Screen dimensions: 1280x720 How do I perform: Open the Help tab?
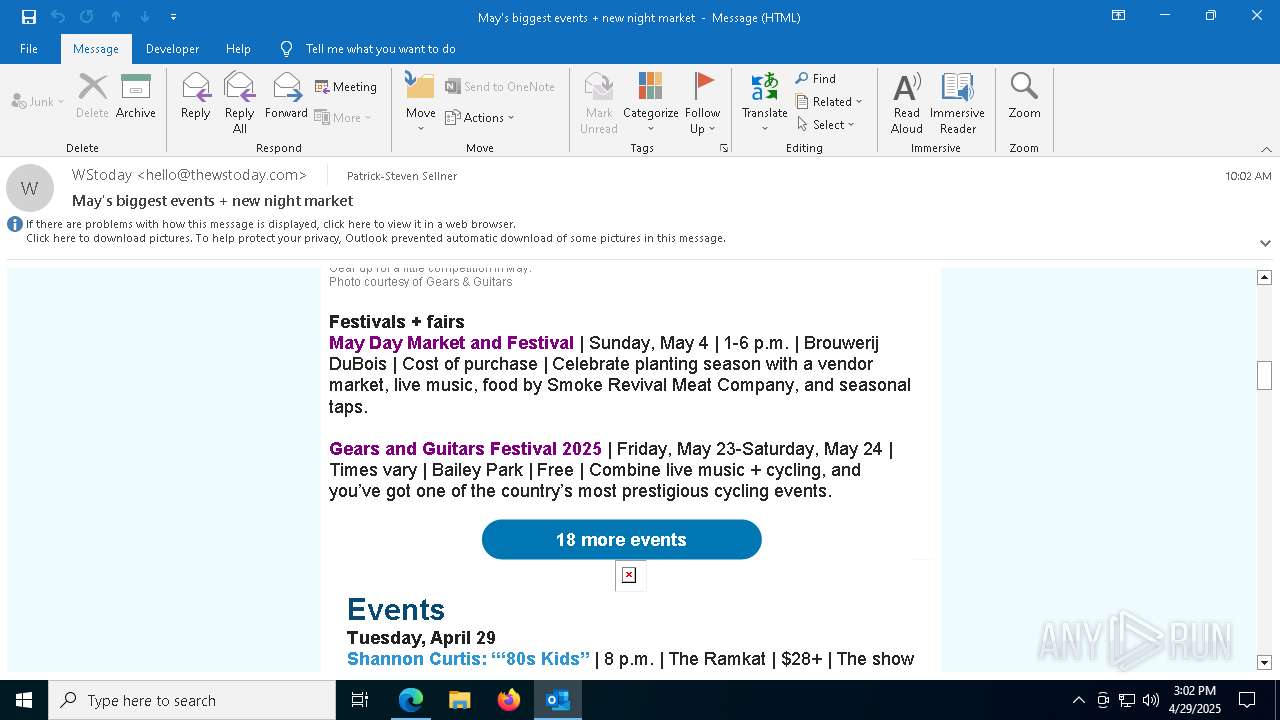pyautogui.click(x=238, y=49)
